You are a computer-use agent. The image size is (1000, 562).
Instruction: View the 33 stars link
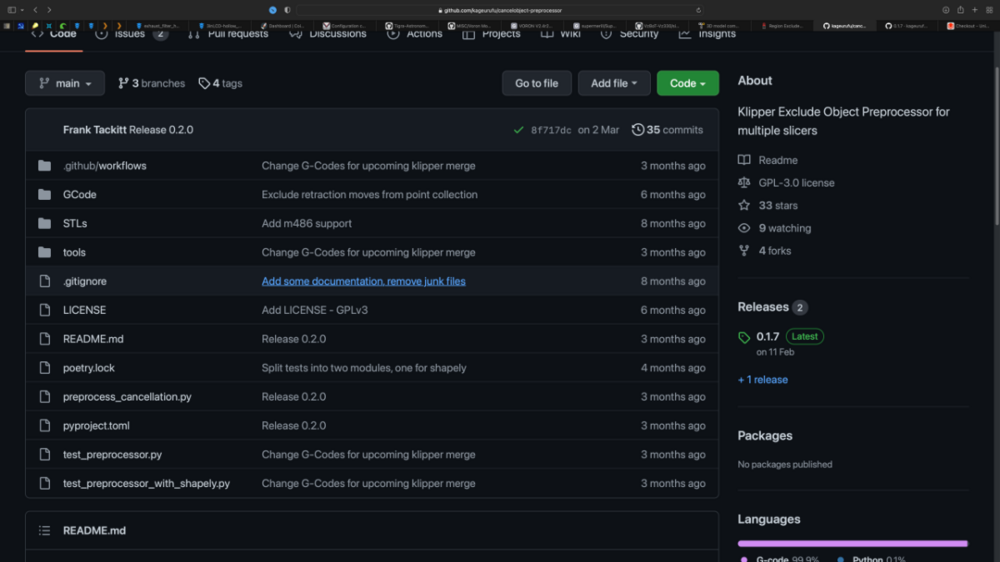(768, 205)
